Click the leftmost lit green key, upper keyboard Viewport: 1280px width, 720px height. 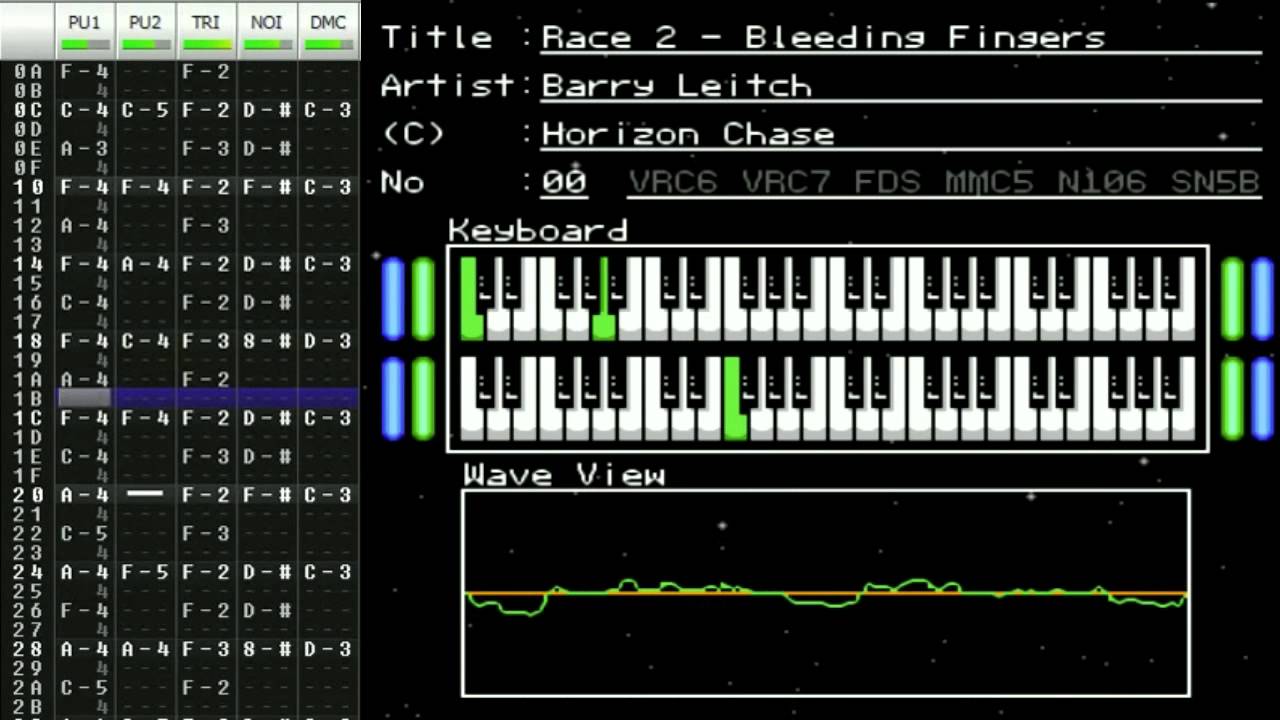[471, 299]
